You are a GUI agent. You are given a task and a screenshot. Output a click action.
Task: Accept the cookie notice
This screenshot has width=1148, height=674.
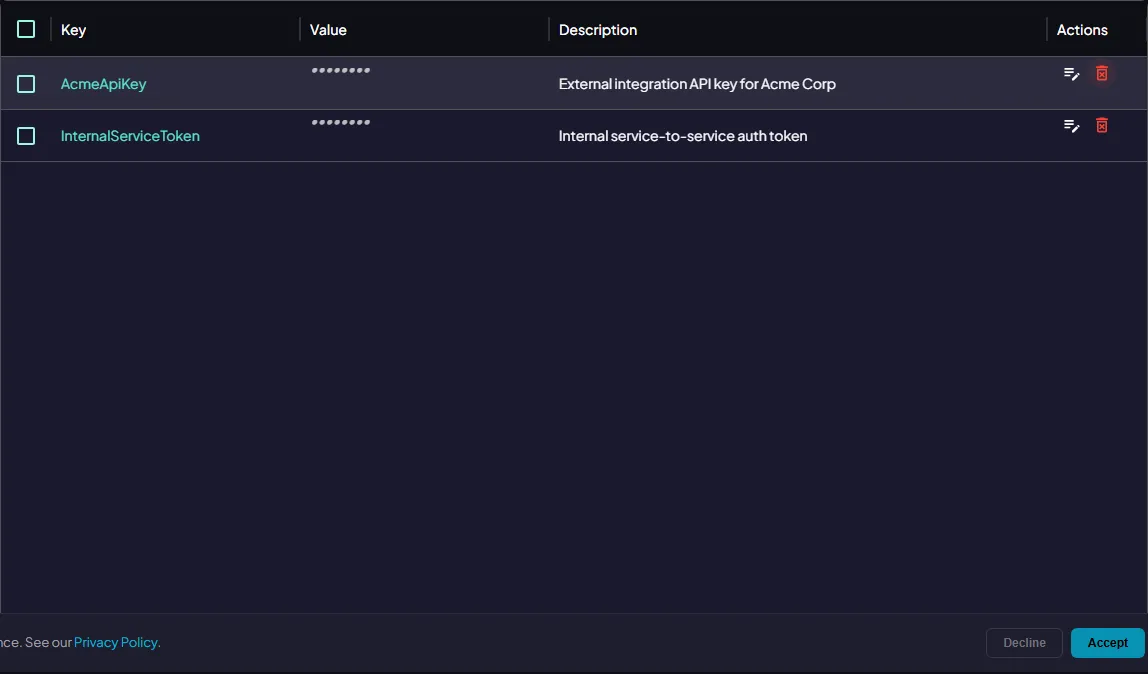pos(1107,643)
